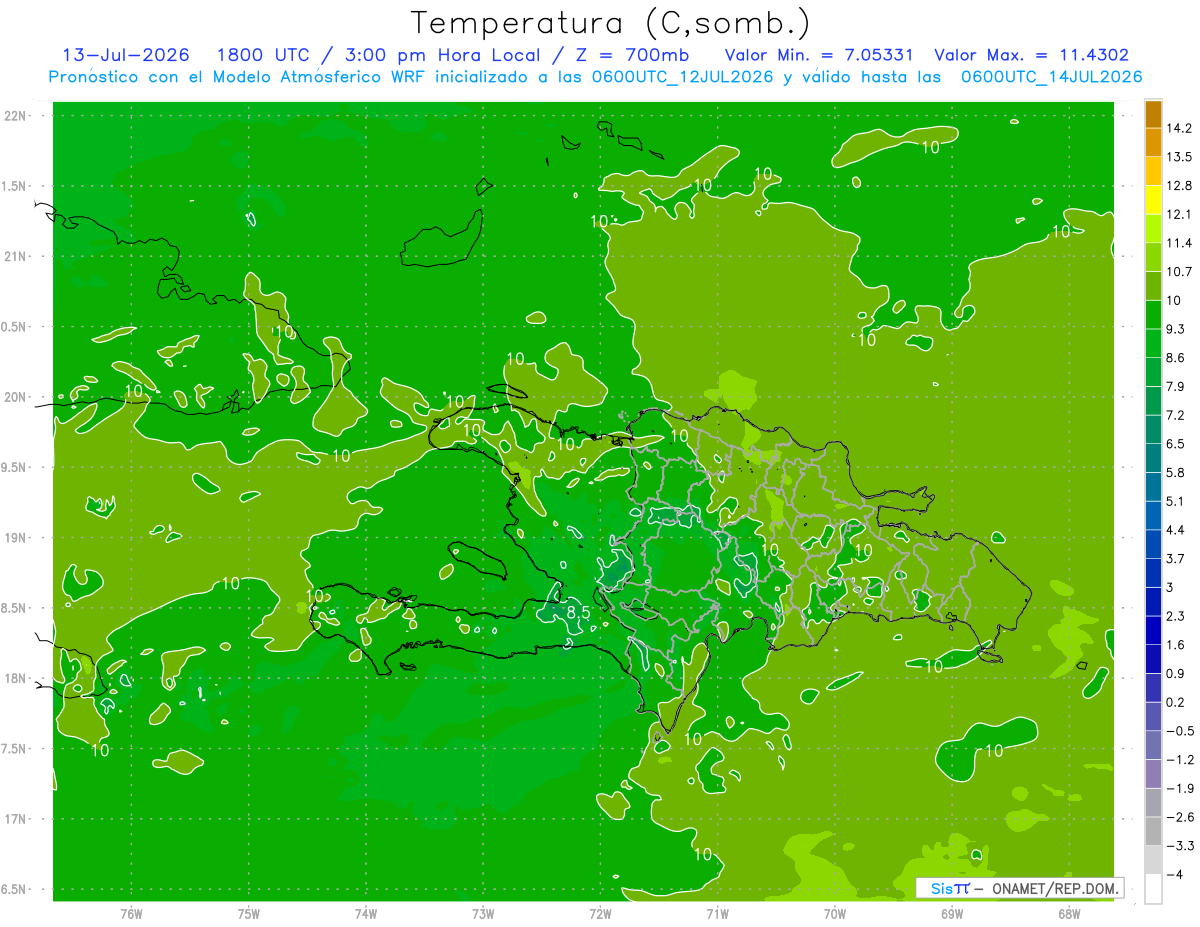Select colorbar value "5.8"

[1176, 473]
